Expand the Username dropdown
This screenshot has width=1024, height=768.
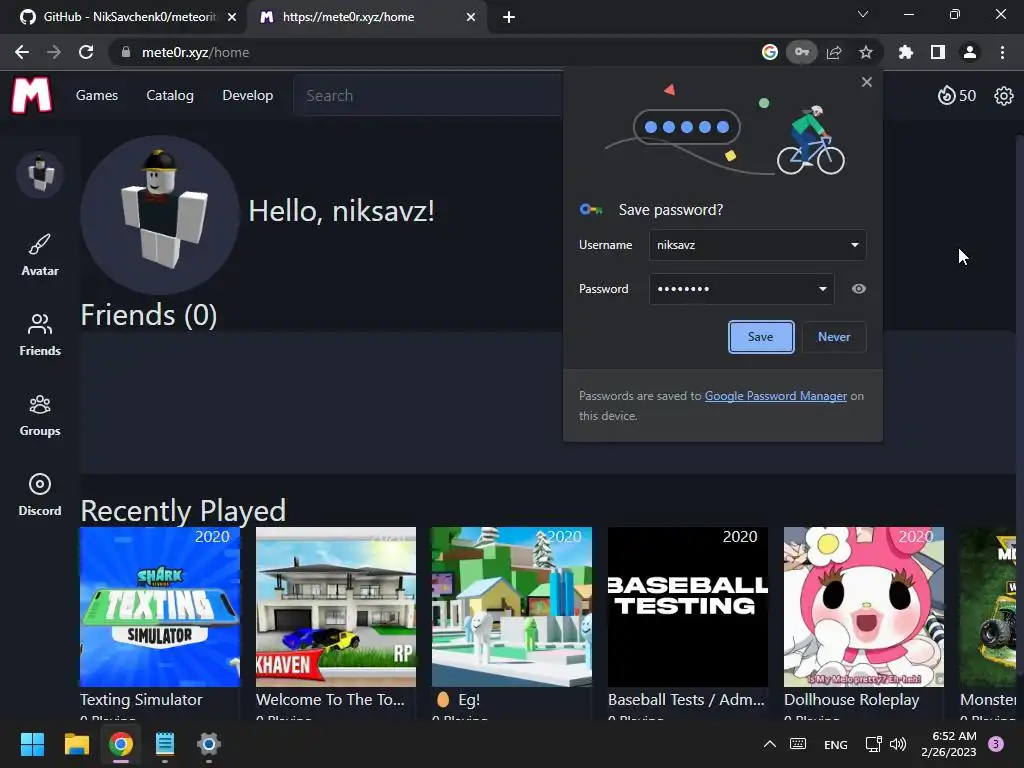(x=854, y=245)
